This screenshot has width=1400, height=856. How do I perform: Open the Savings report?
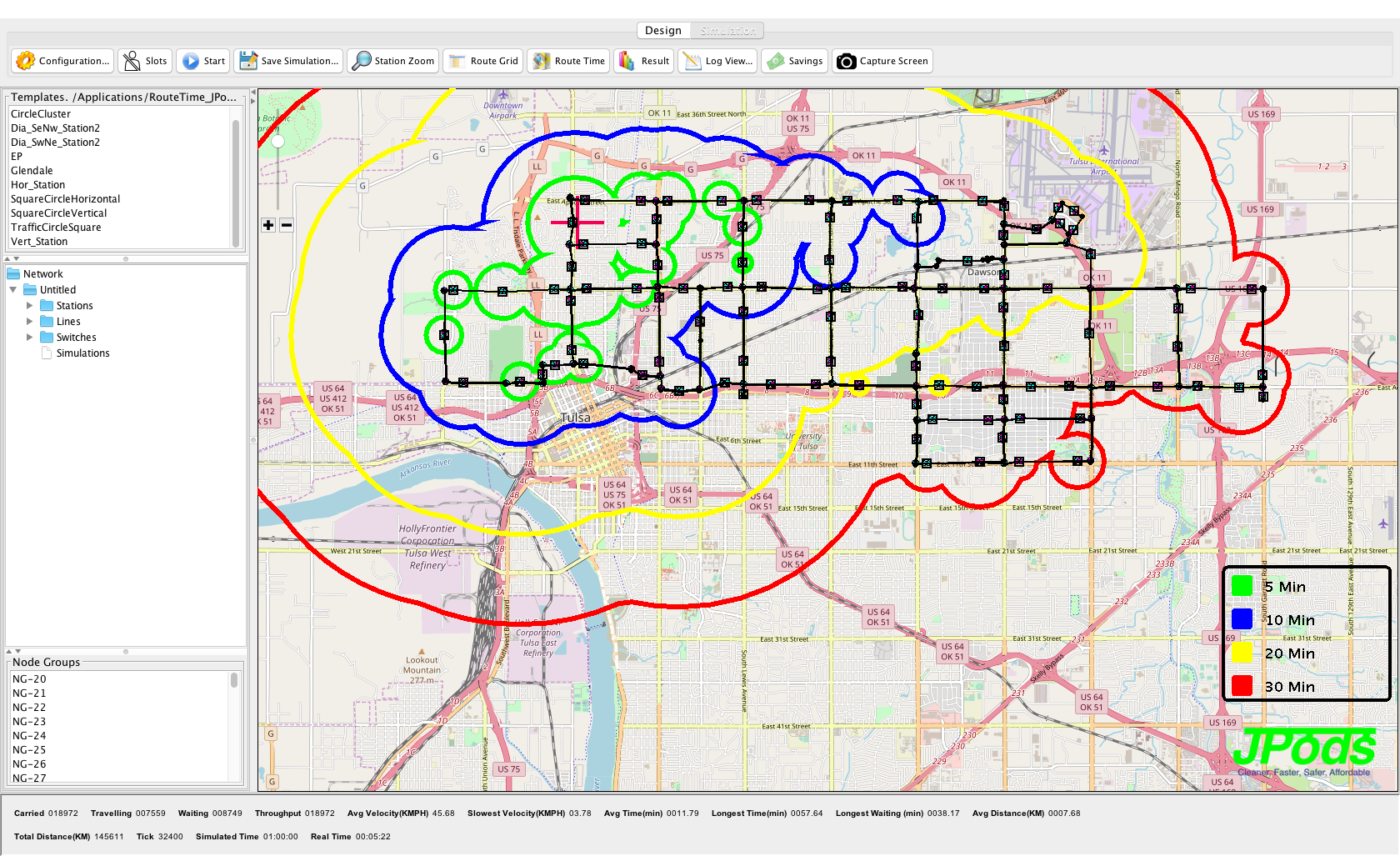tap(796, 61)
